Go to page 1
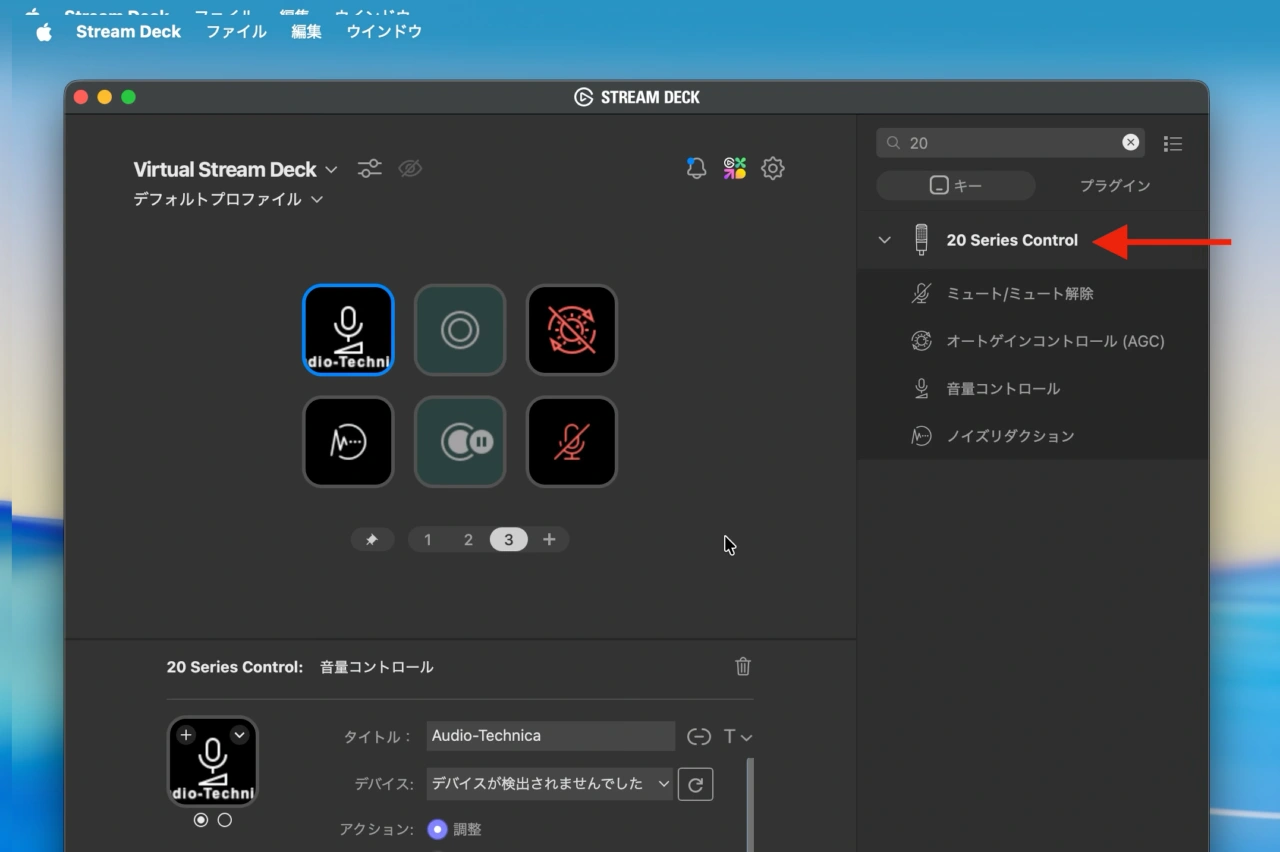1280x852 pixels. 428,540
